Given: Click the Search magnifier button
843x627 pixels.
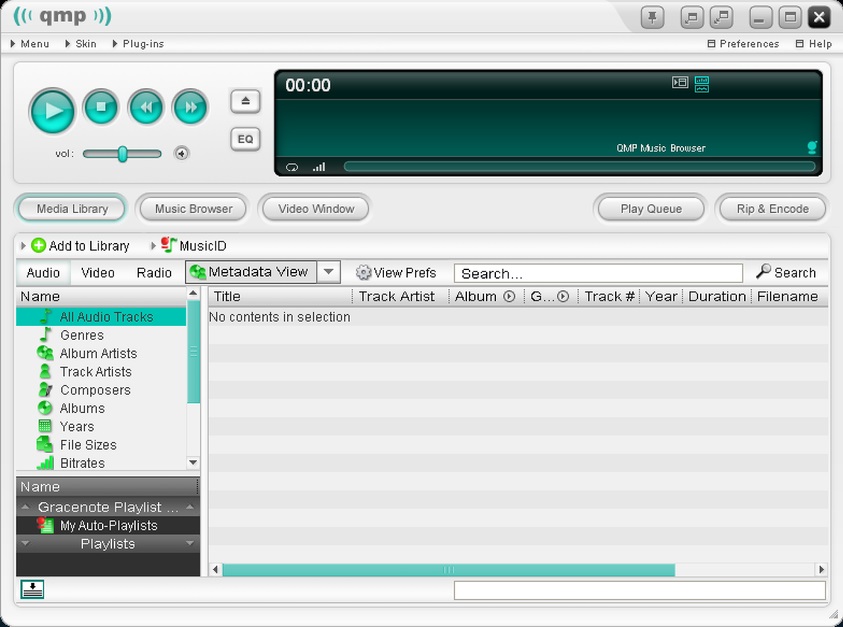Looking at the screenshot, I should (786, 272).
